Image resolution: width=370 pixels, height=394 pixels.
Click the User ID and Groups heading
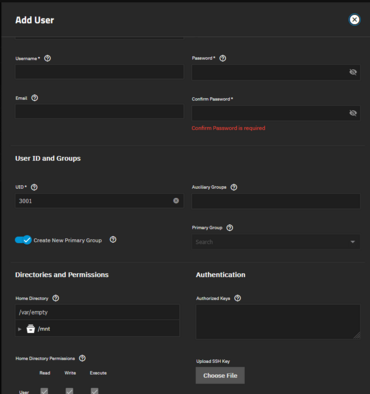[x=48, y=158]
